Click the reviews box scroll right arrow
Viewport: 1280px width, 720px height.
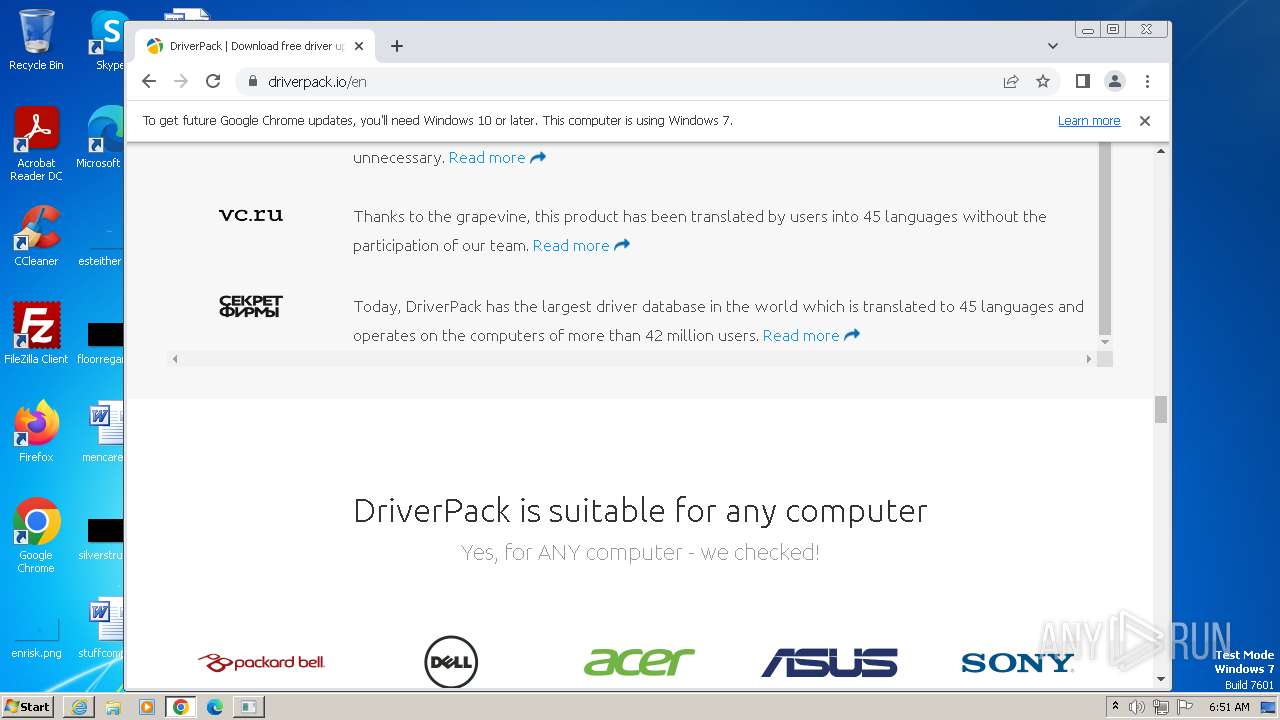(x=1089, y=359)
